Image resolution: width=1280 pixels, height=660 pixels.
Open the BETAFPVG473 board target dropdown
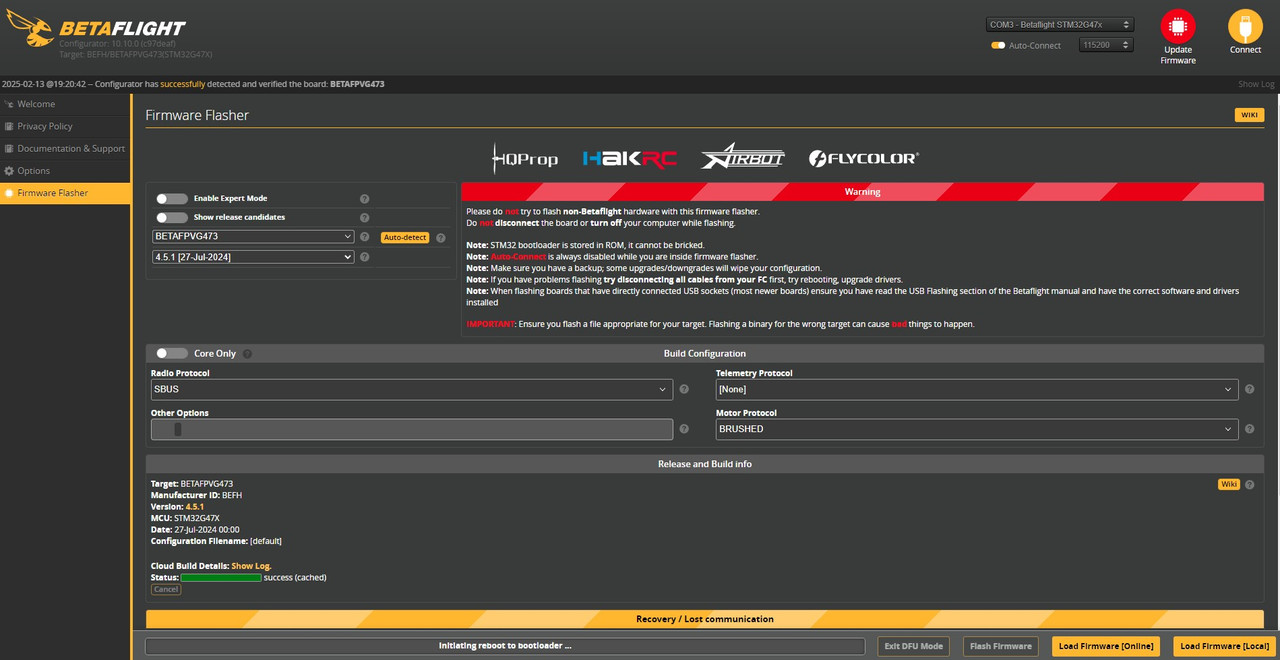coord(254,237)
